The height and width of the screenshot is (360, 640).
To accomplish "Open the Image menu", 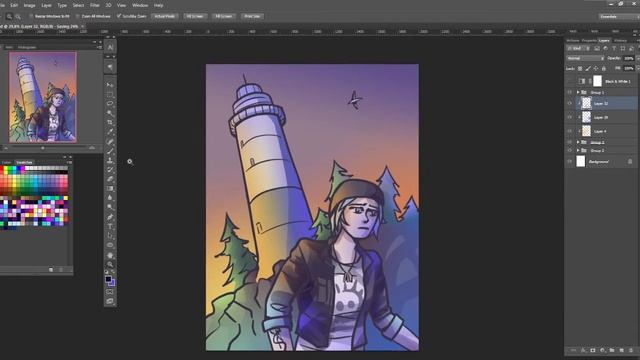I will pyautogui.click(x=29, y=5).
